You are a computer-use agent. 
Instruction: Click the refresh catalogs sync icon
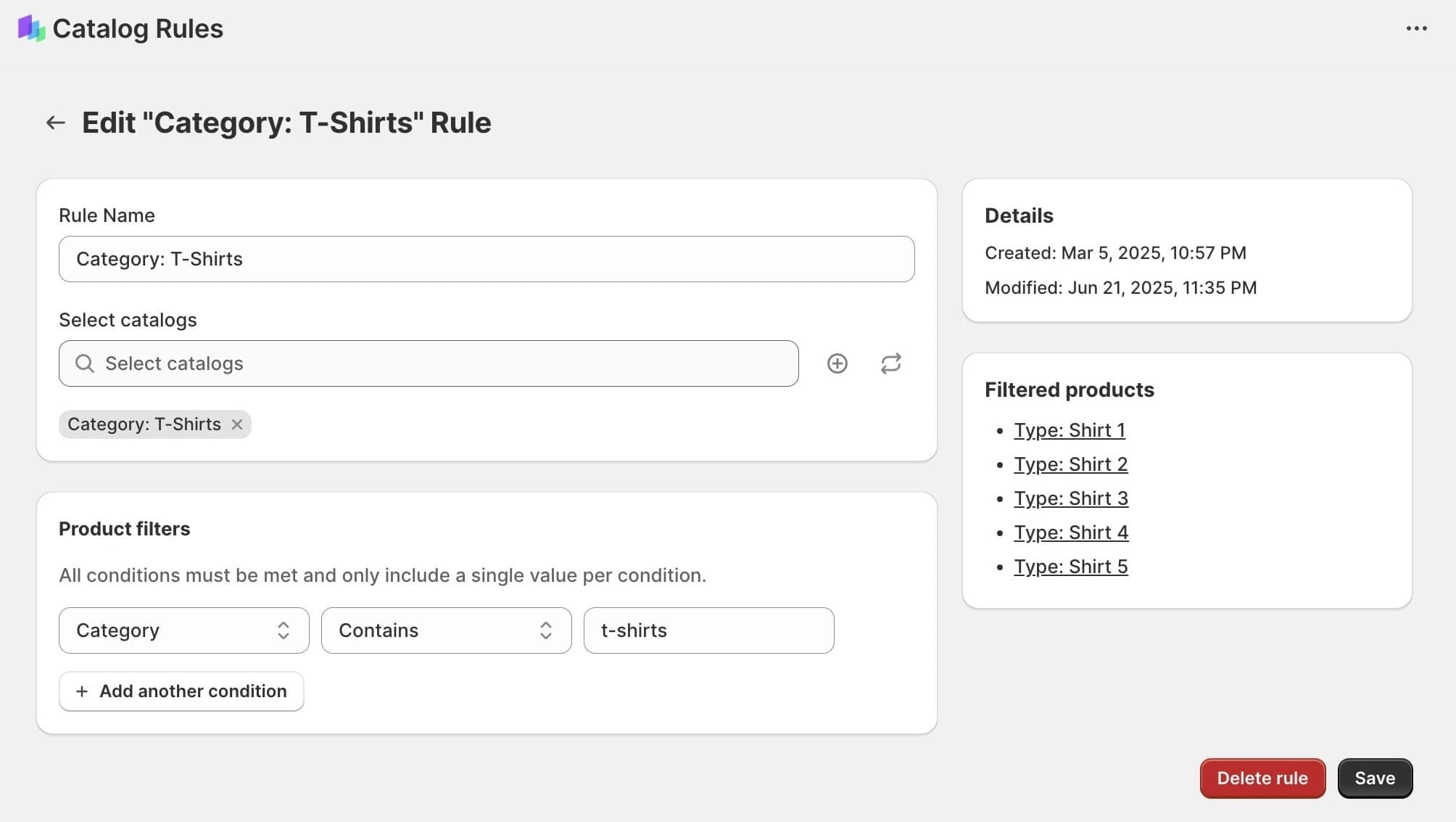890,363
